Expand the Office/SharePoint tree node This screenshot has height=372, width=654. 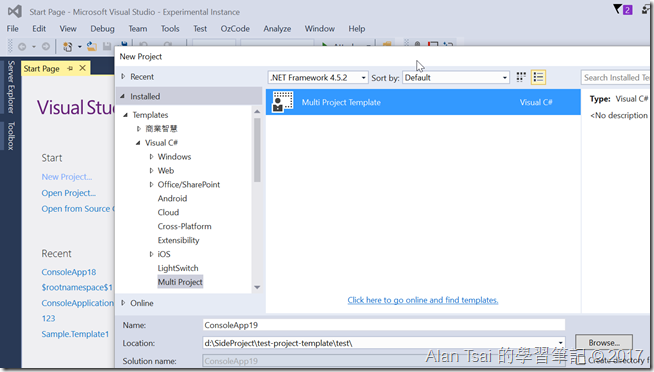tap(151, 184)
